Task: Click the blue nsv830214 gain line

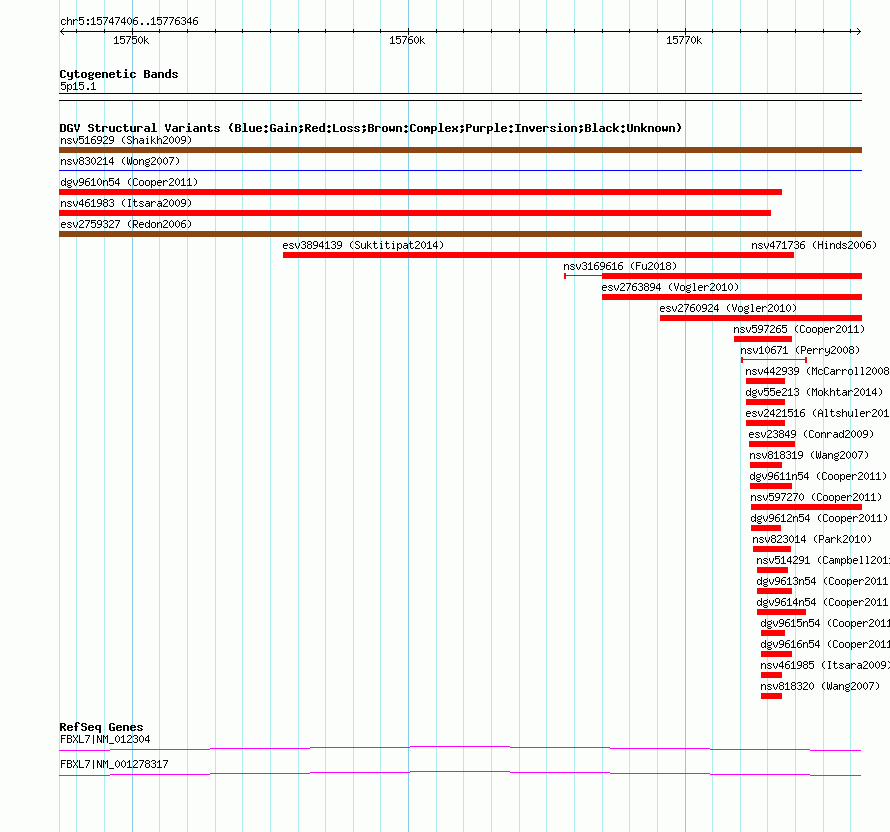Action: tap(460, 170)
